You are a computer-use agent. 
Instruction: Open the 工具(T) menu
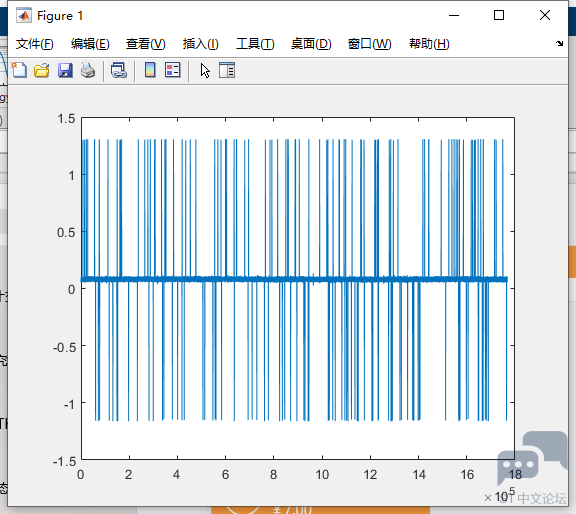point(255,44)
